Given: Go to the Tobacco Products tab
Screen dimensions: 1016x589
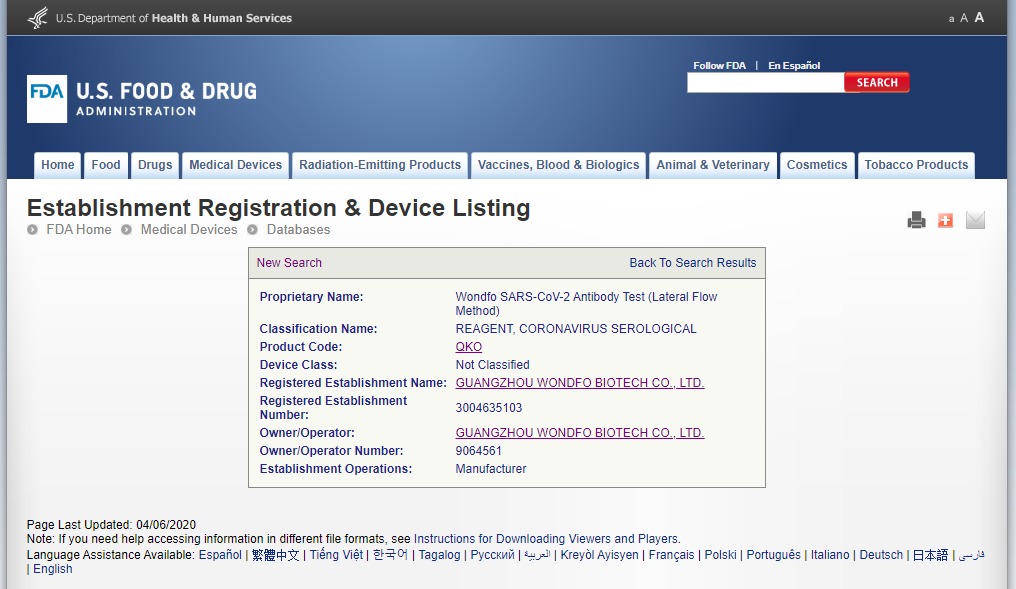Looking at the screenshot, I should 916,165.
